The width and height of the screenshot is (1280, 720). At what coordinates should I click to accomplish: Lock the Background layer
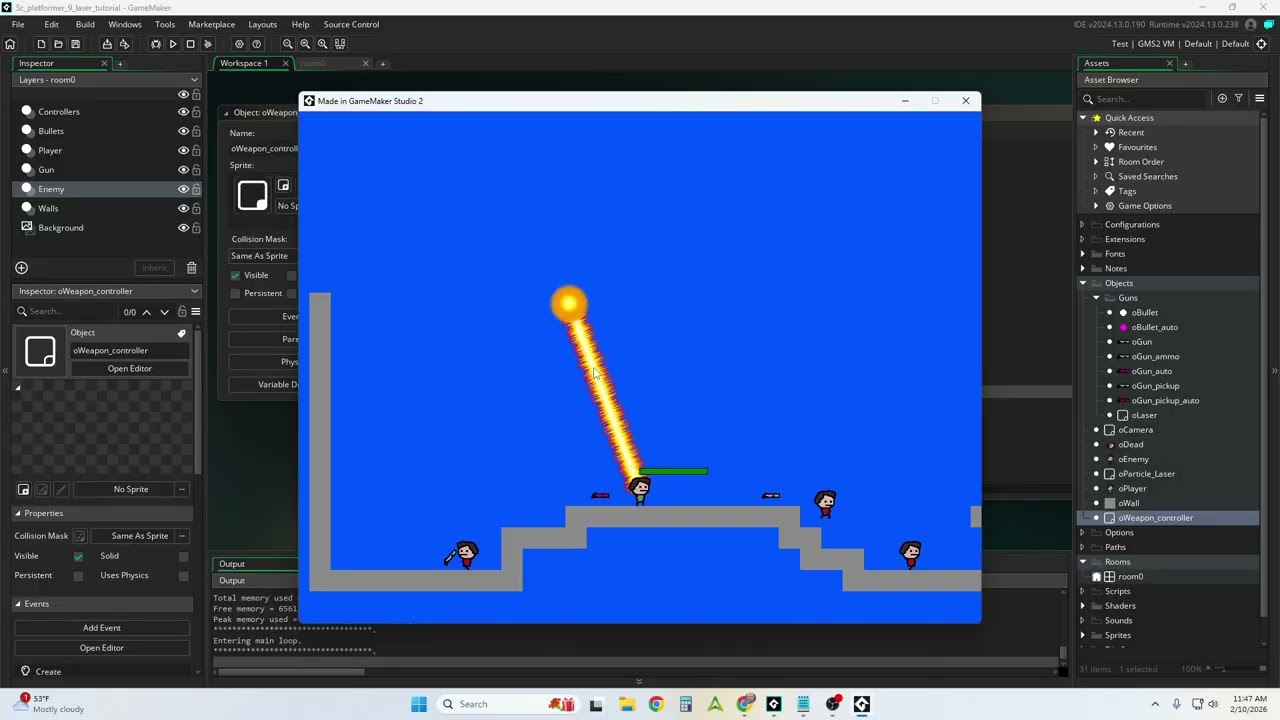(196, 228)
